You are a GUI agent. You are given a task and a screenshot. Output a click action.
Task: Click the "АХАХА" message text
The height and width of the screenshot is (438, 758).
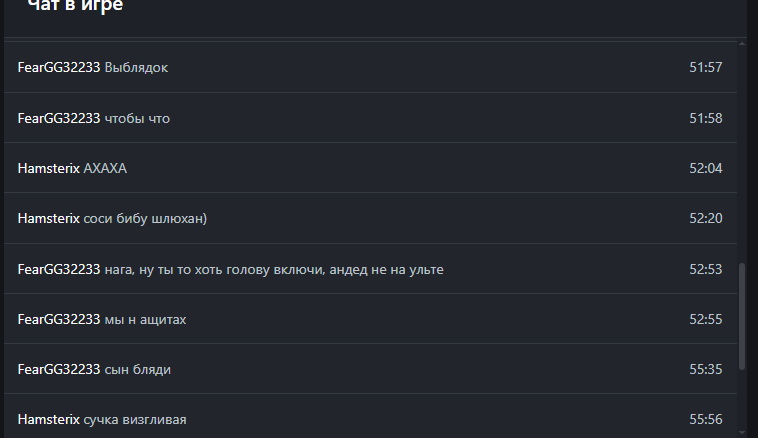[105, 168]
